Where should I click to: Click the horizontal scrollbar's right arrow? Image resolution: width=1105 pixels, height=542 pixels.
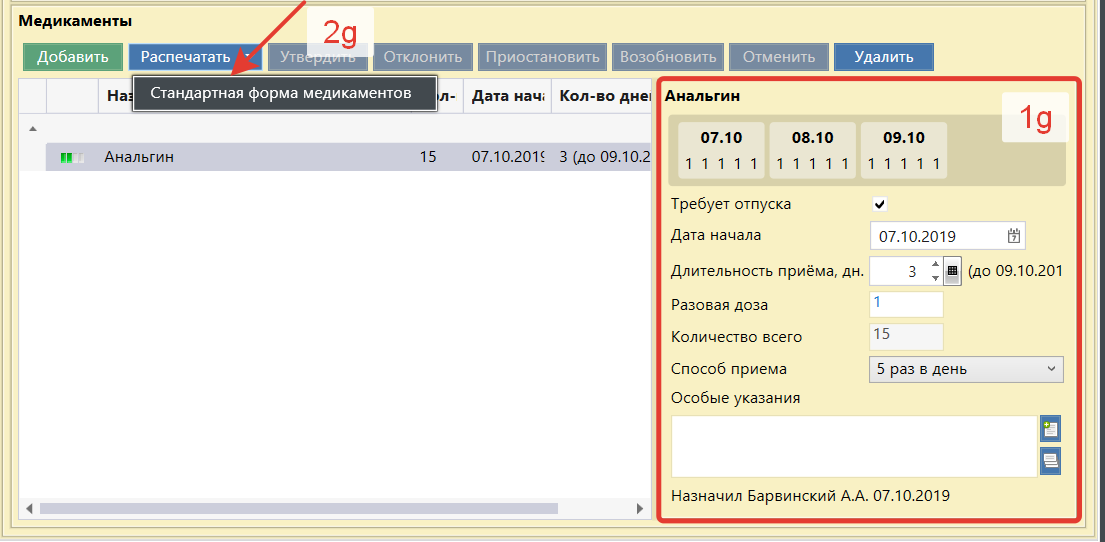(640, 508)
